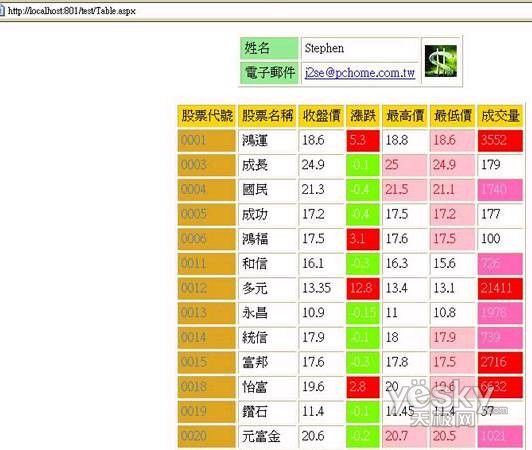Click the 電子郵件 label cell
The width and height of the screenshot is (532, 450).
pyautogui.click(x=269, y=73)
